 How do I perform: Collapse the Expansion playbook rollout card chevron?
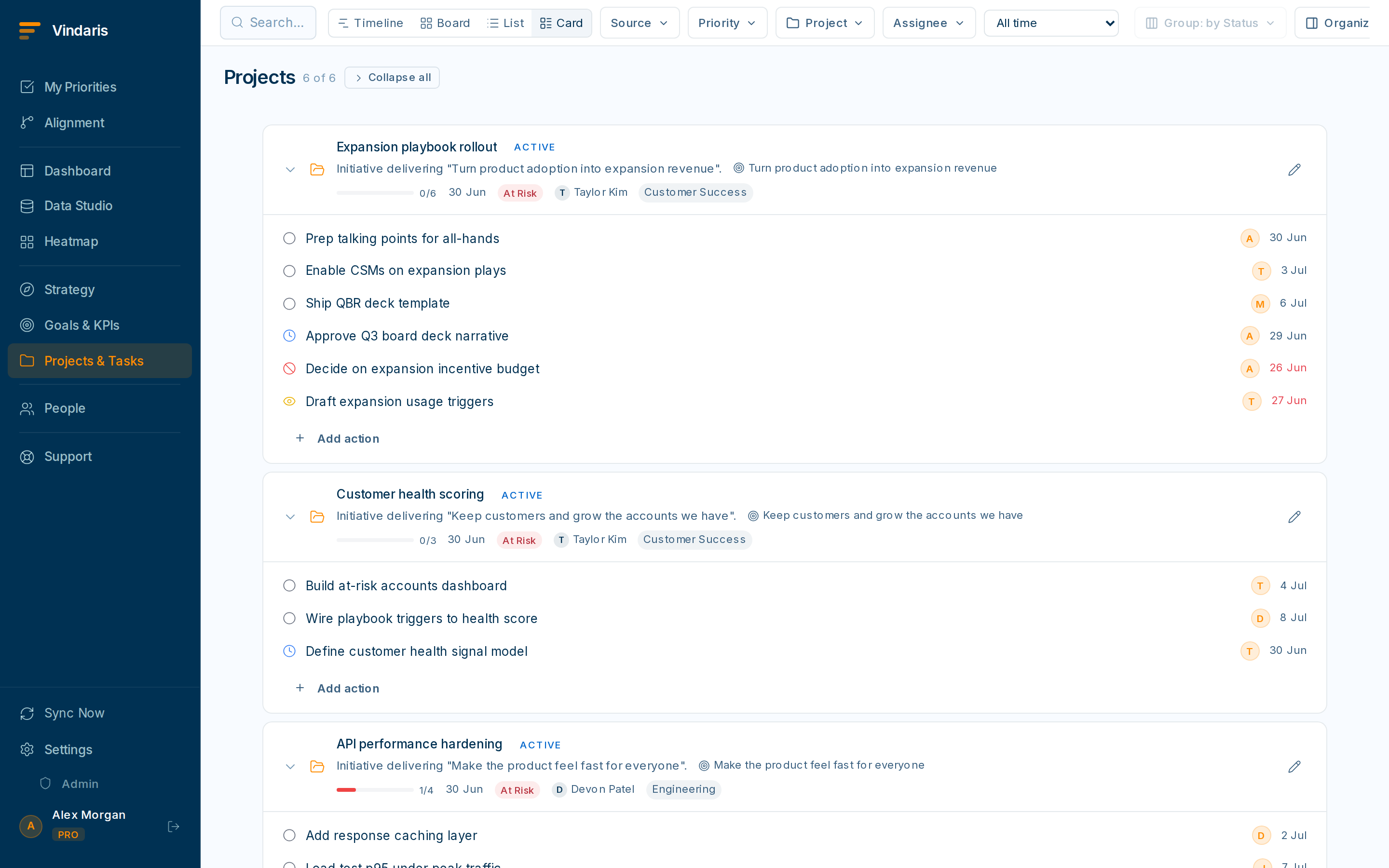pos(290,170)
